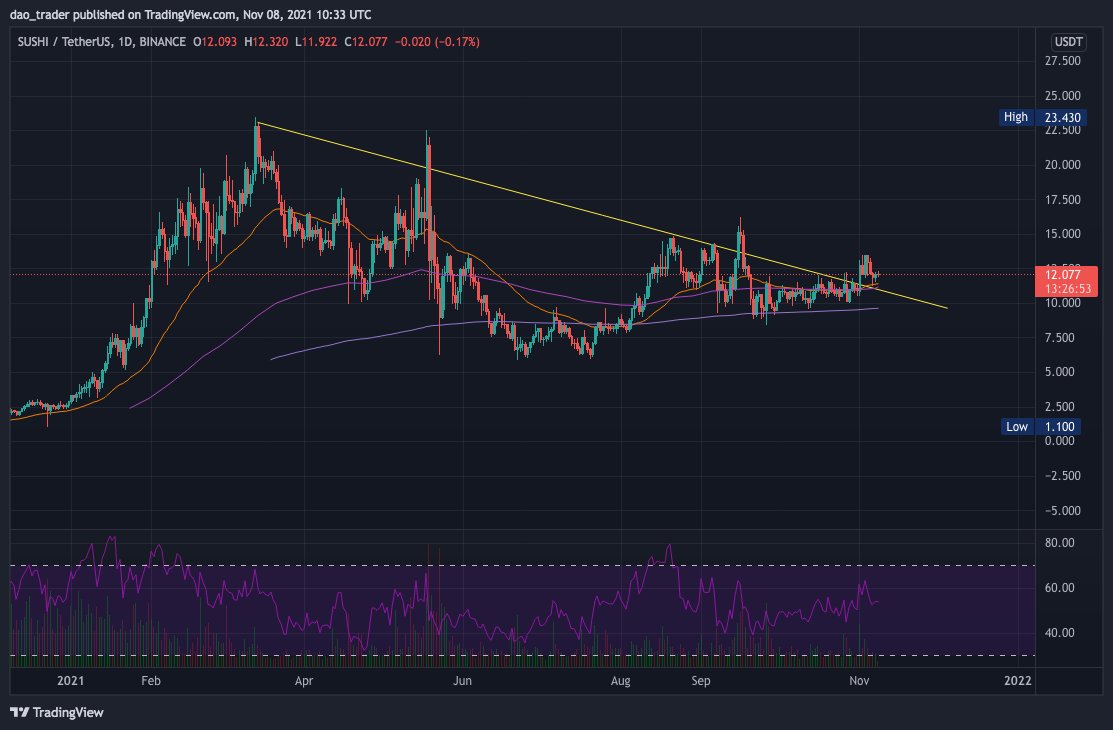Screen dimensions: 1113x730
Task: Click the 2022 time axis label
Action: click(1017, 681)
